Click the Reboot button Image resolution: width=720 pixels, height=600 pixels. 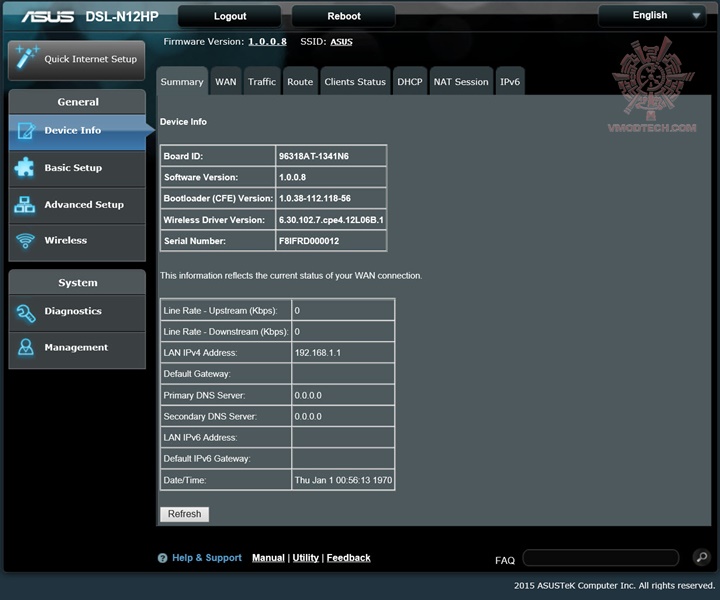click(x=343, y=16)
